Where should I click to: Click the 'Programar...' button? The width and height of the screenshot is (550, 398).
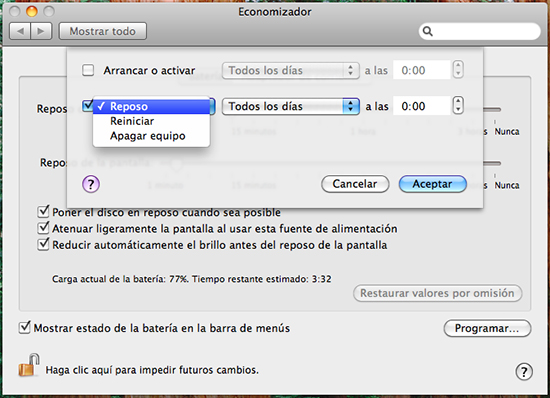point(487,328)
